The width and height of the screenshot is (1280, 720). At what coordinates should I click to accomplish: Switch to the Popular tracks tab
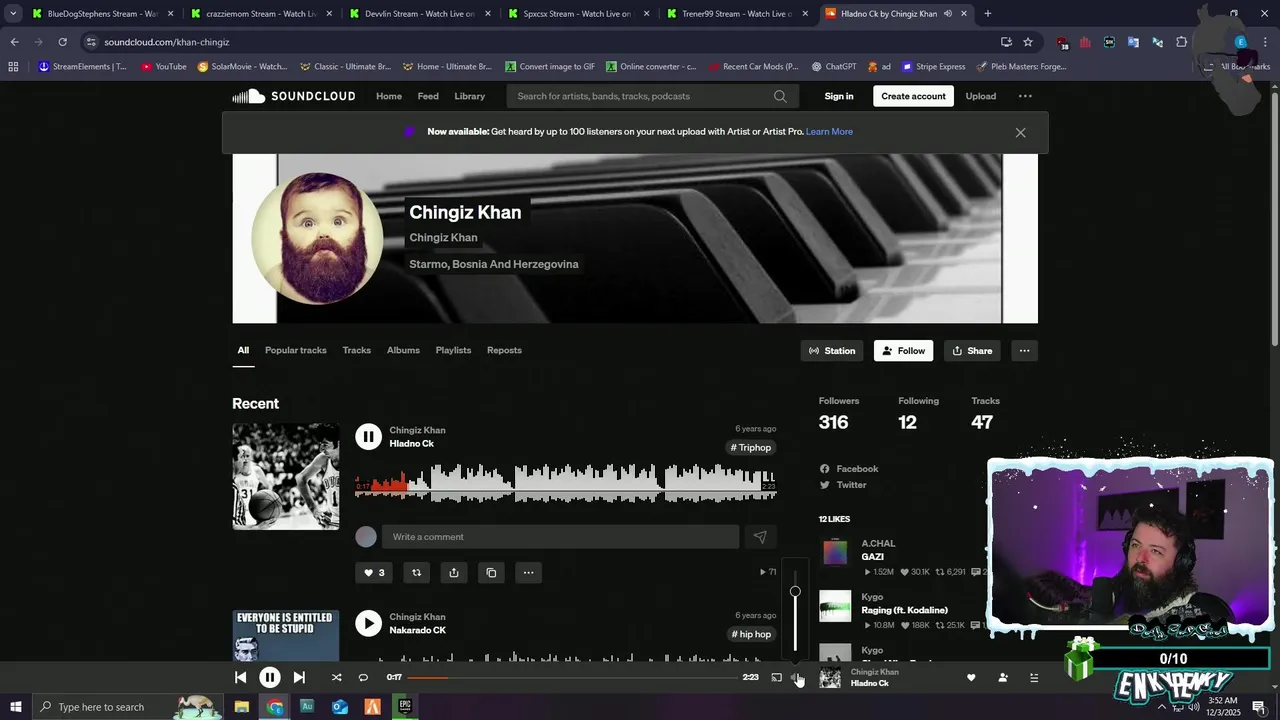point(295,350)
